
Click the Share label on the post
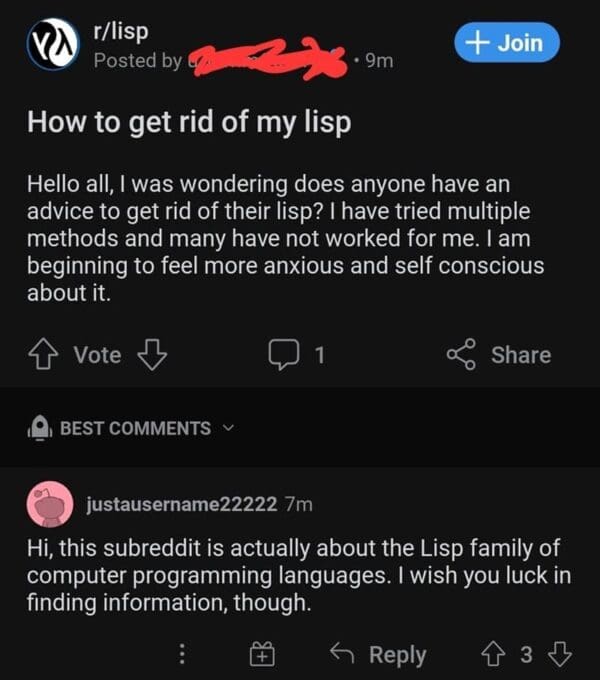521,355
